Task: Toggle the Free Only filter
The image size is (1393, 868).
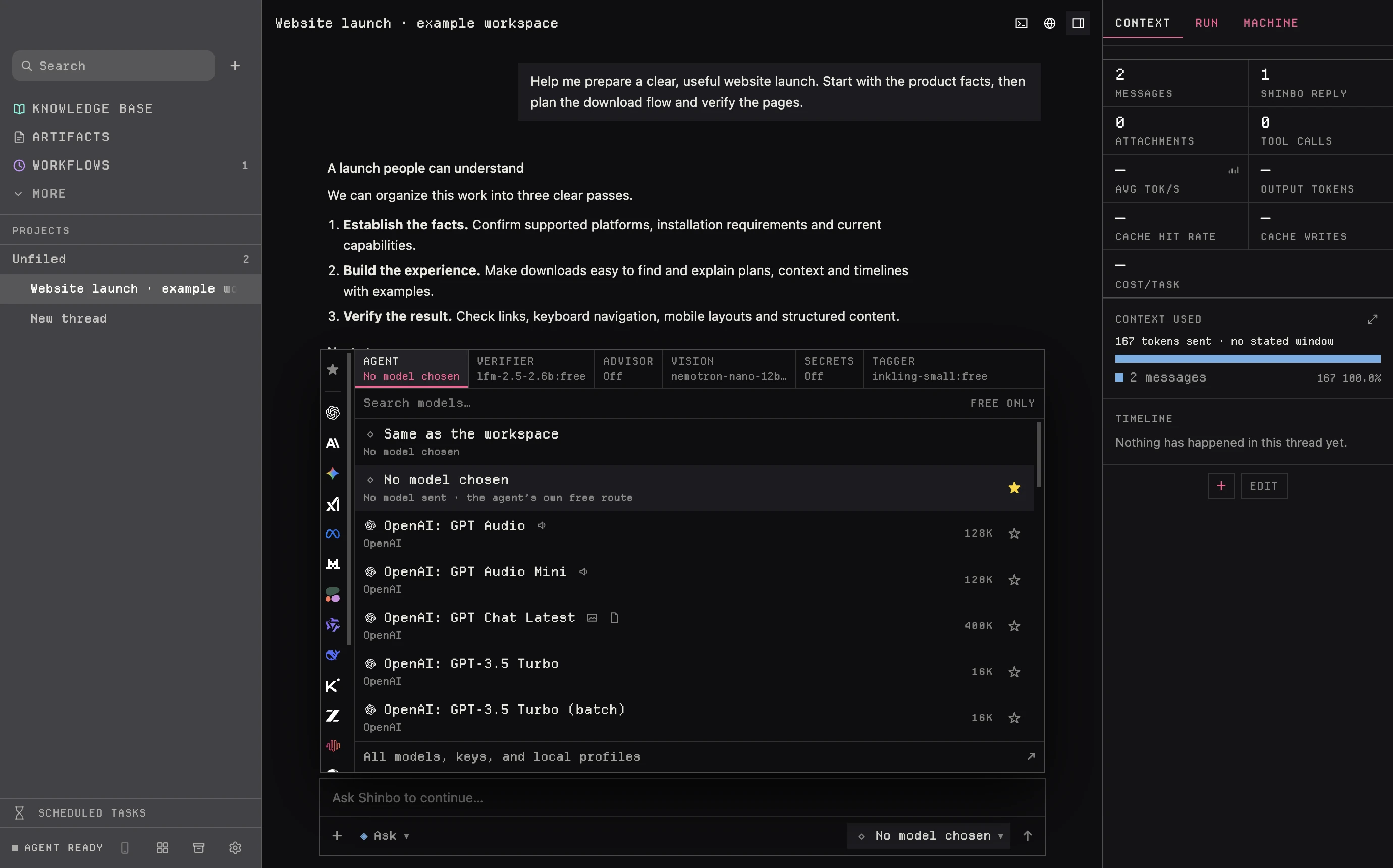Action: 1002,403
